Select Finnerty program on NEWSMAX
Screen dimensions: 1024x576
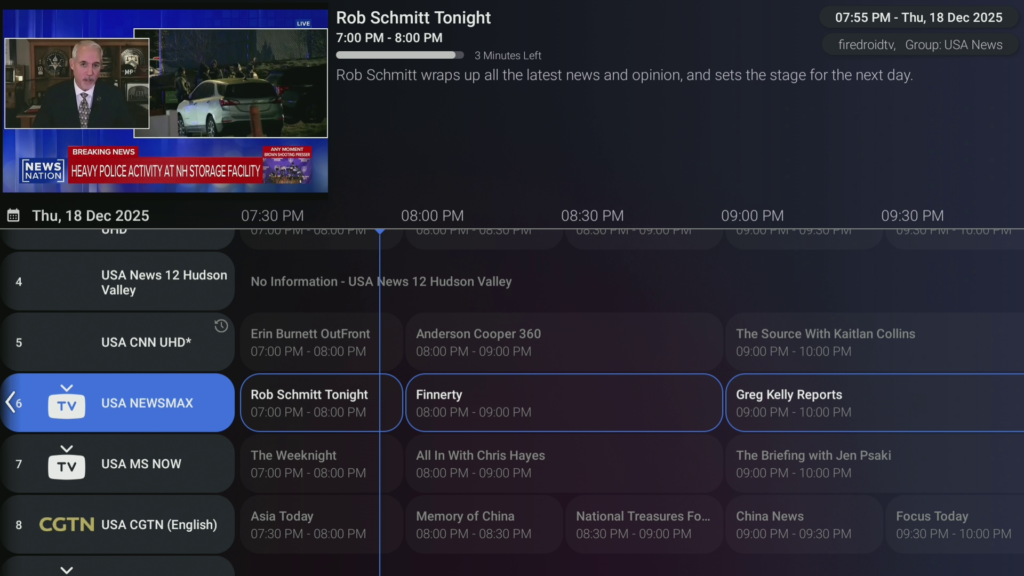tap(564, 402)
